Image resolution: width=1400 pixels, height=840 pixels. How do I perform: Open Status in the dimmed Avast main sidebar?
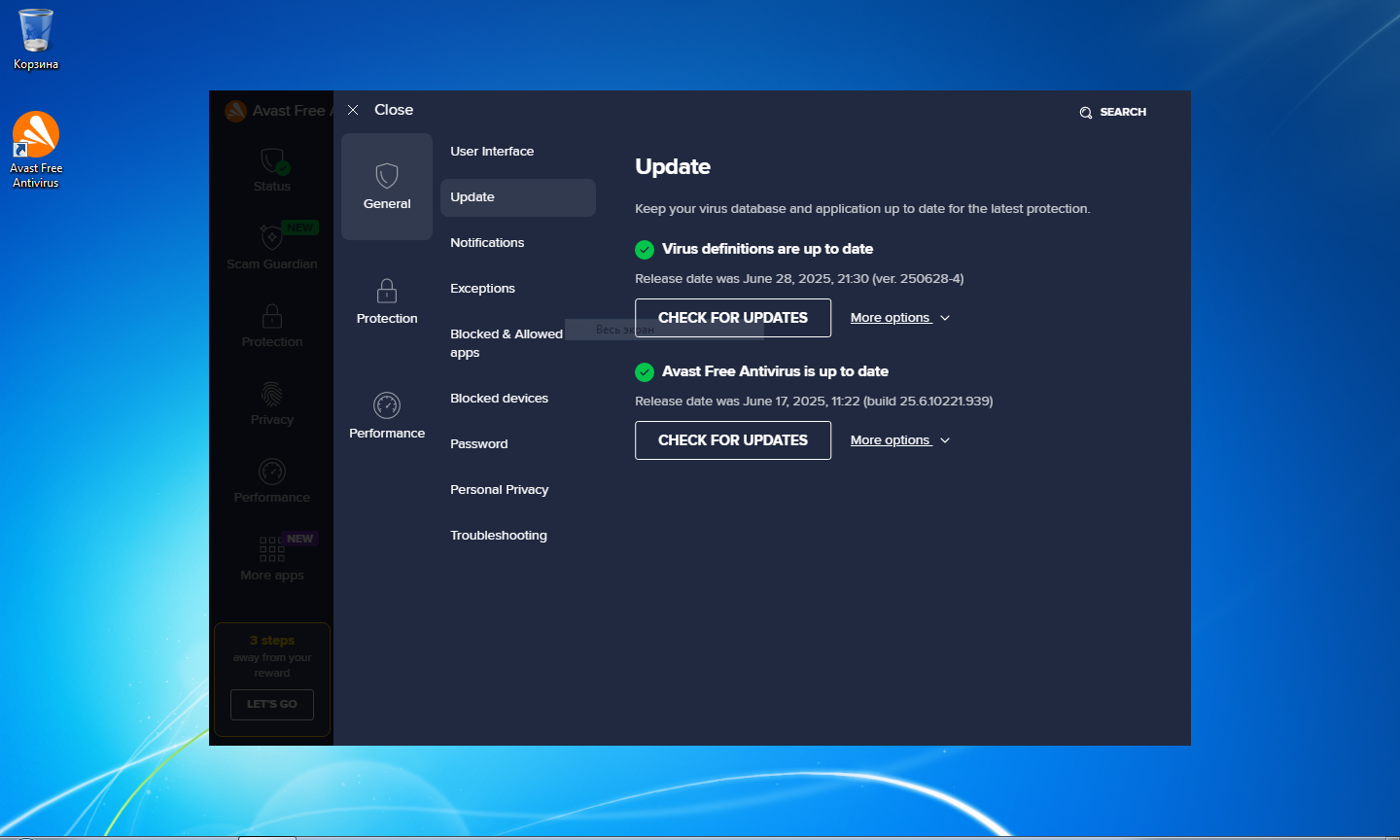tap(272, 169)
